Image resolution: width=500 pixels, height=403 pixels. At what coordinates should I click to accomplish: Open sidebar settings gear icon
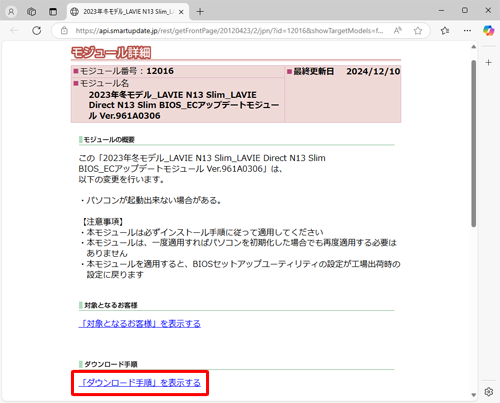point(489,392)
